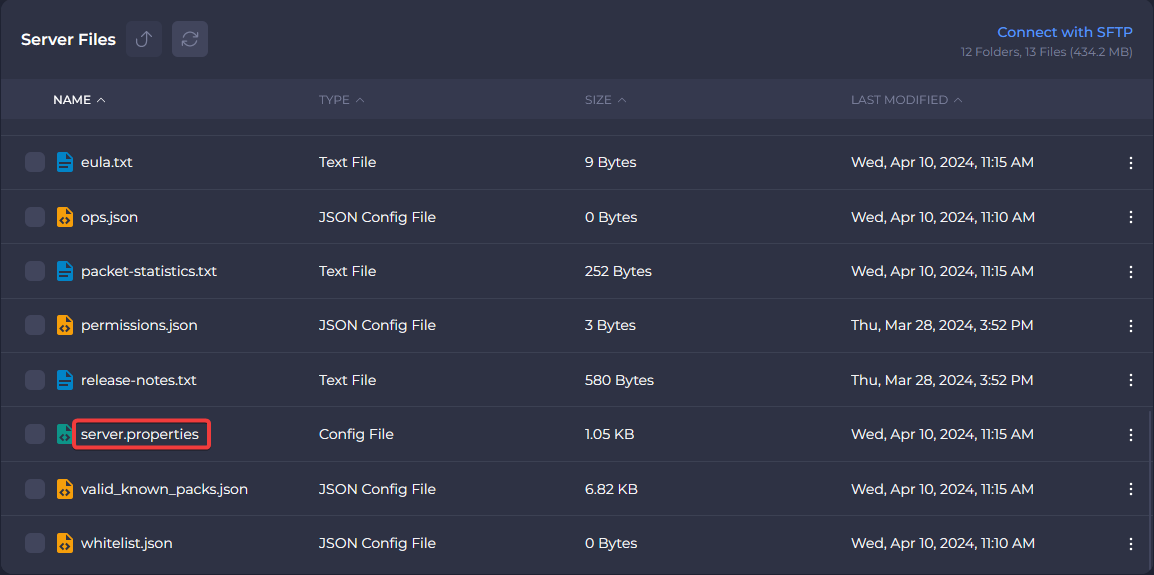Open the three-dot menu for whitelist.json
The width and height of the screenshot is (1154, 575).
click(1131, 543)
